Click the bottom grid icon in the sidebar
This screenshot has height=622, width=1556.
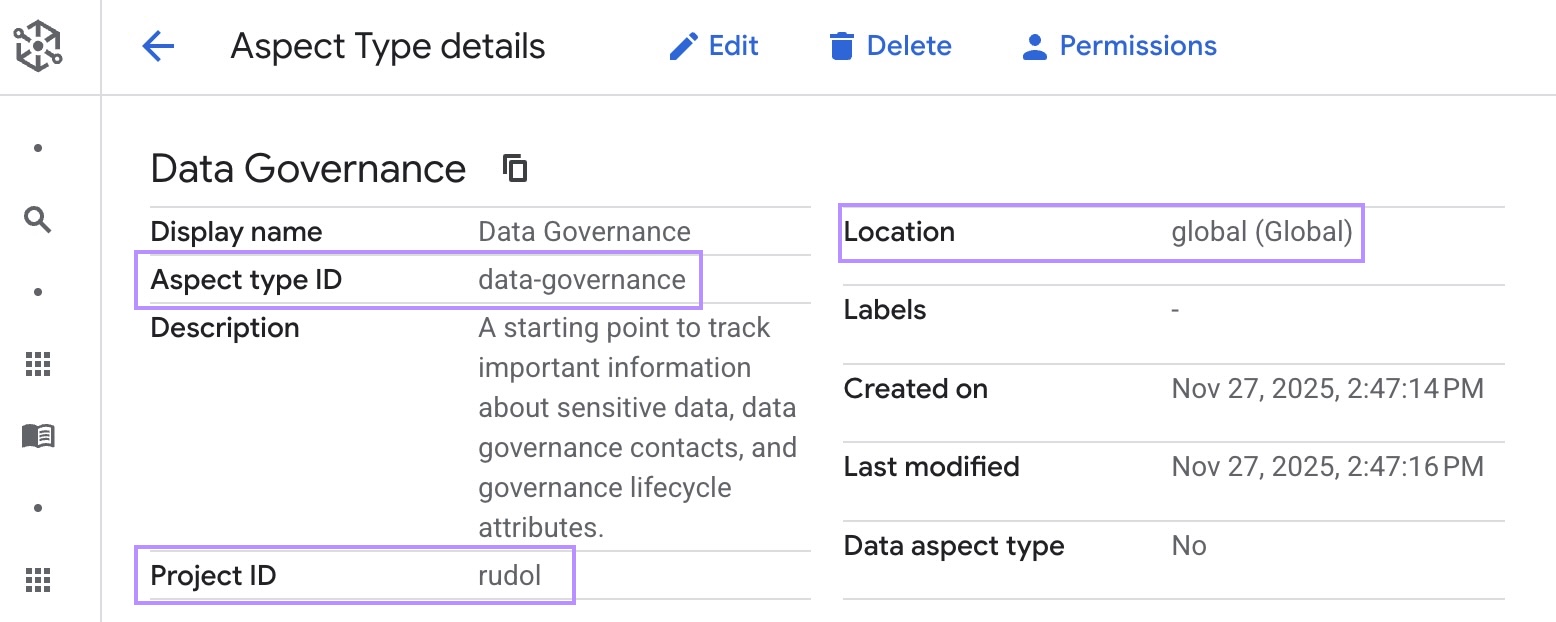click(38, 579)
